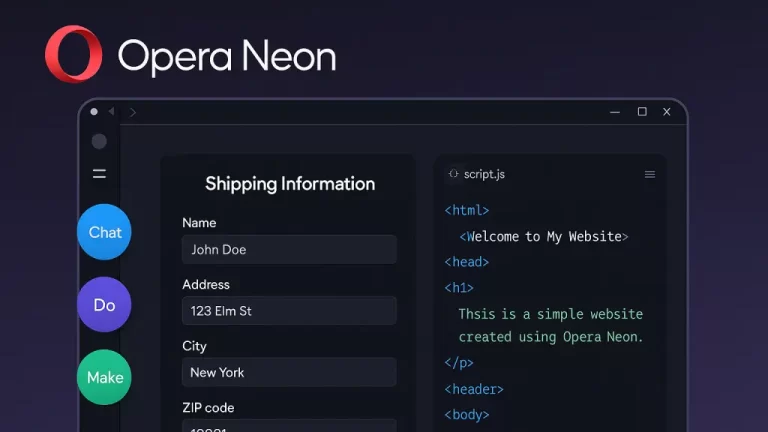Click the <h1> code line
The image size is (768, 432).
[x=459, y=288]
